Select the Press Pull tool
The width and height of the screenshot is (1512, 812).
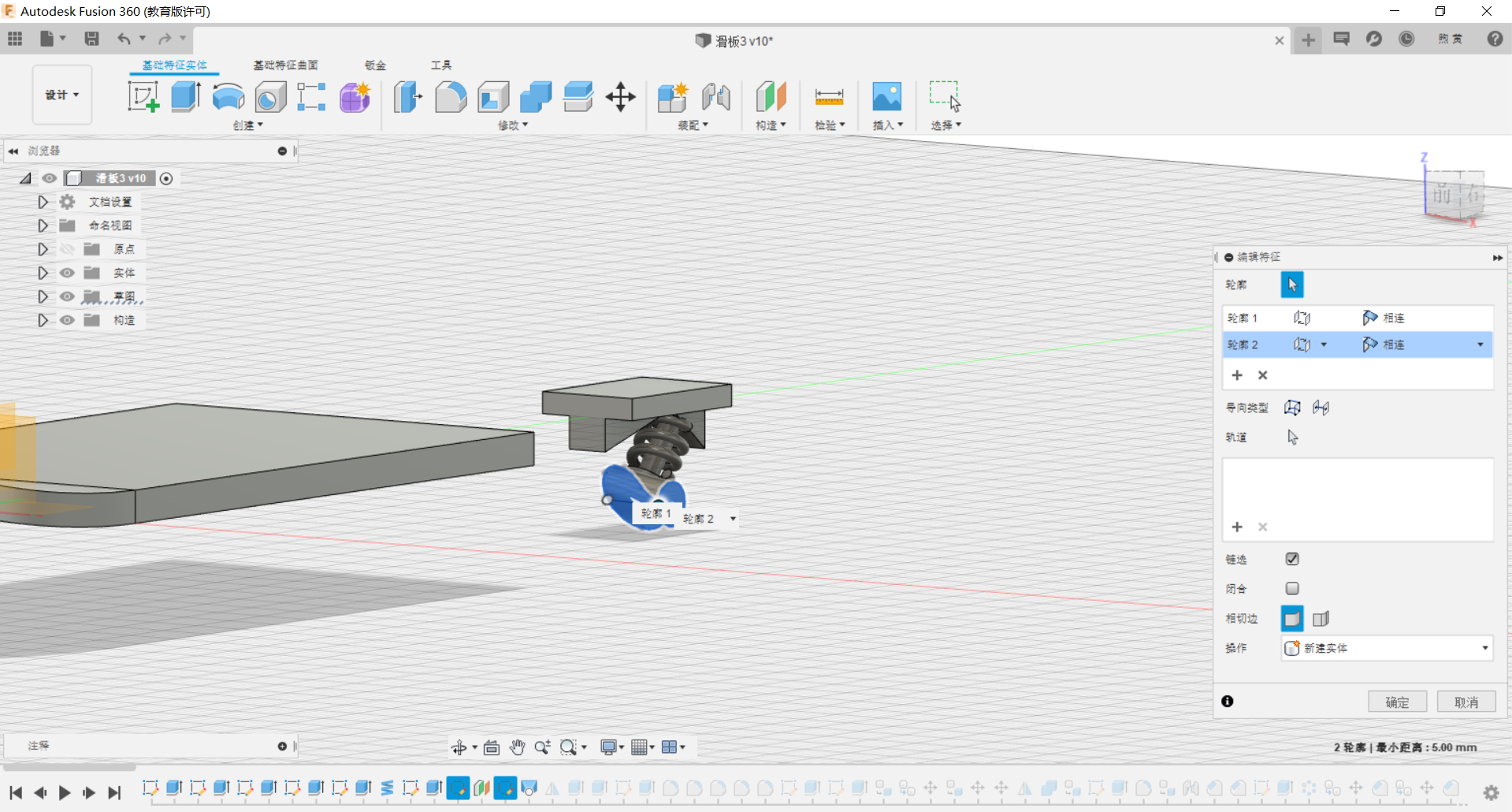tap(408, 97)
